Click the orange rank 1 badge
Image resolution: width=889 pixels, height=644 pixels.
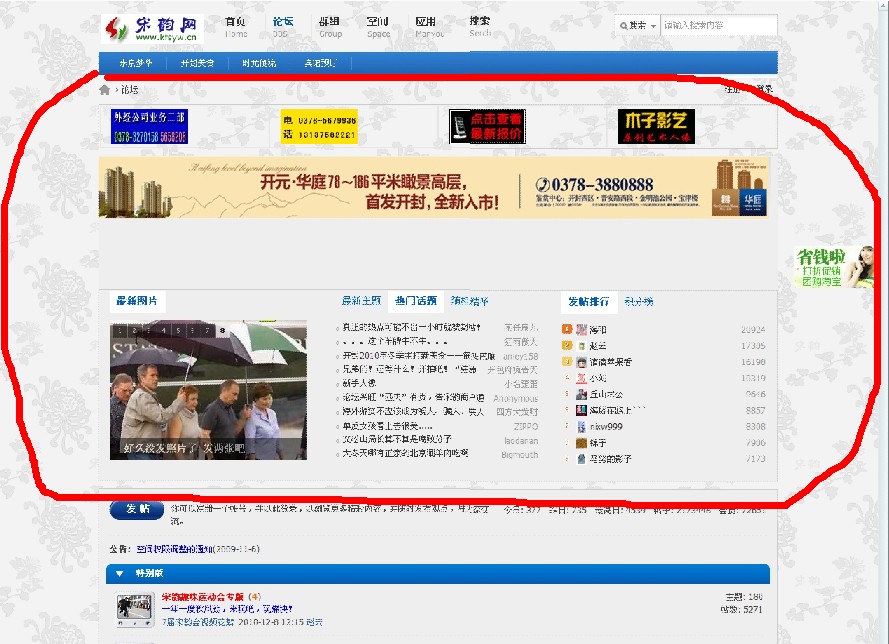point(566,329)
